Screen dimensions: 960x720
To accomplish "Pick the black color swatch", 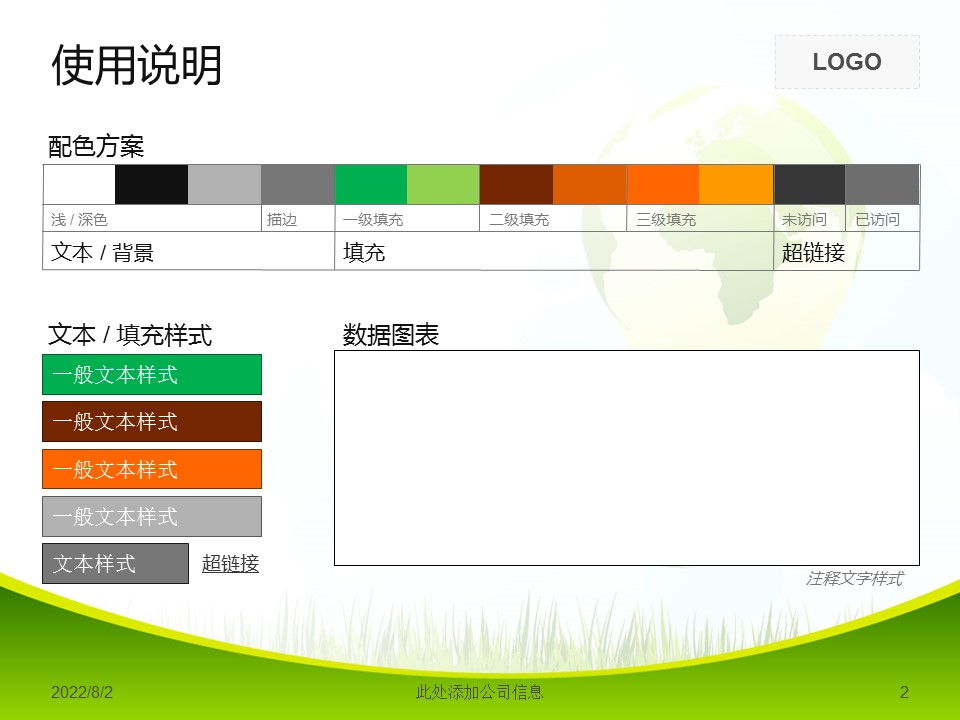I will (x=151, y=185).
